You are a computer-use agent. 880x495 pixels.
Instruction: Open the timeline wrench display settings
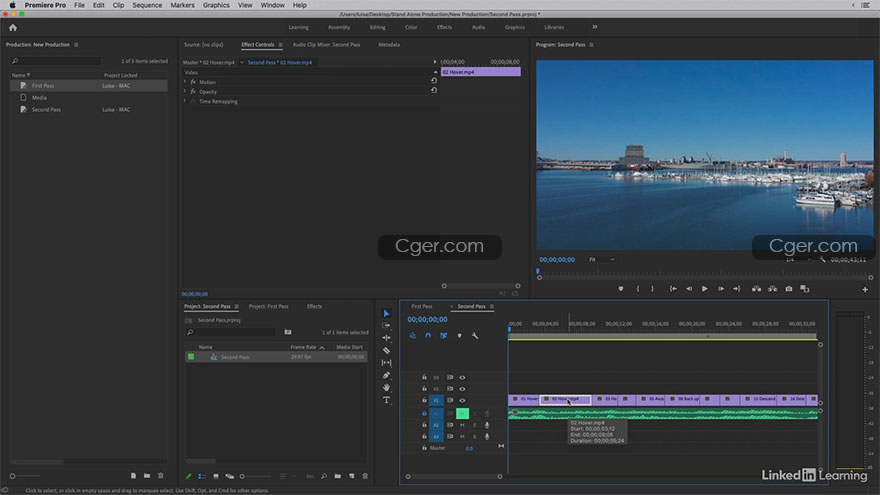click(x=475, y=336)
